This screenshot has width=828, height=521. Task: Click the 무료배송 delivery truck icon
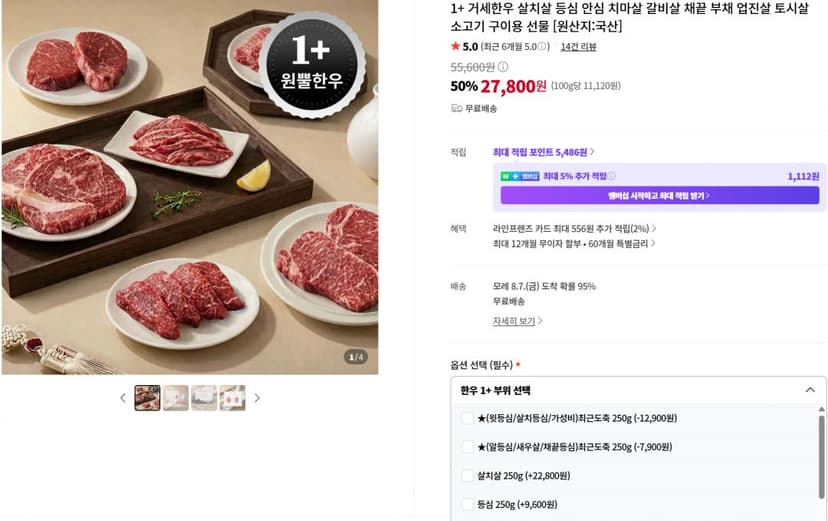coord(457,108)
